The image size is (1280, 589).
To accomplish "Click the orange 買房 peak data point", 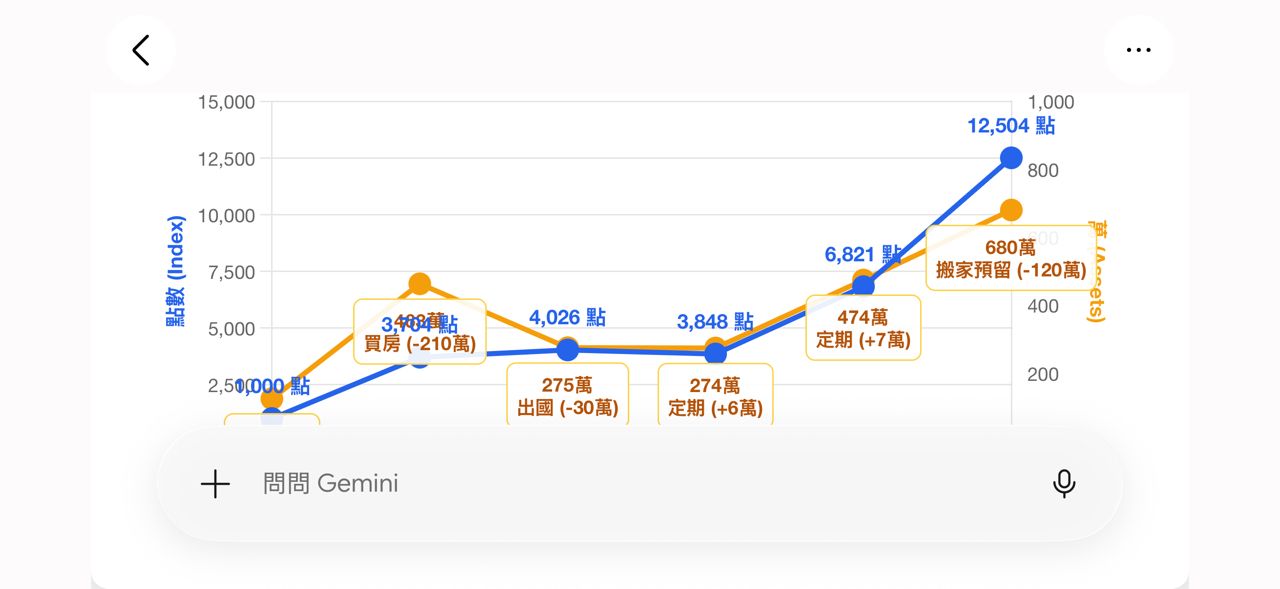I will point(420,284).
